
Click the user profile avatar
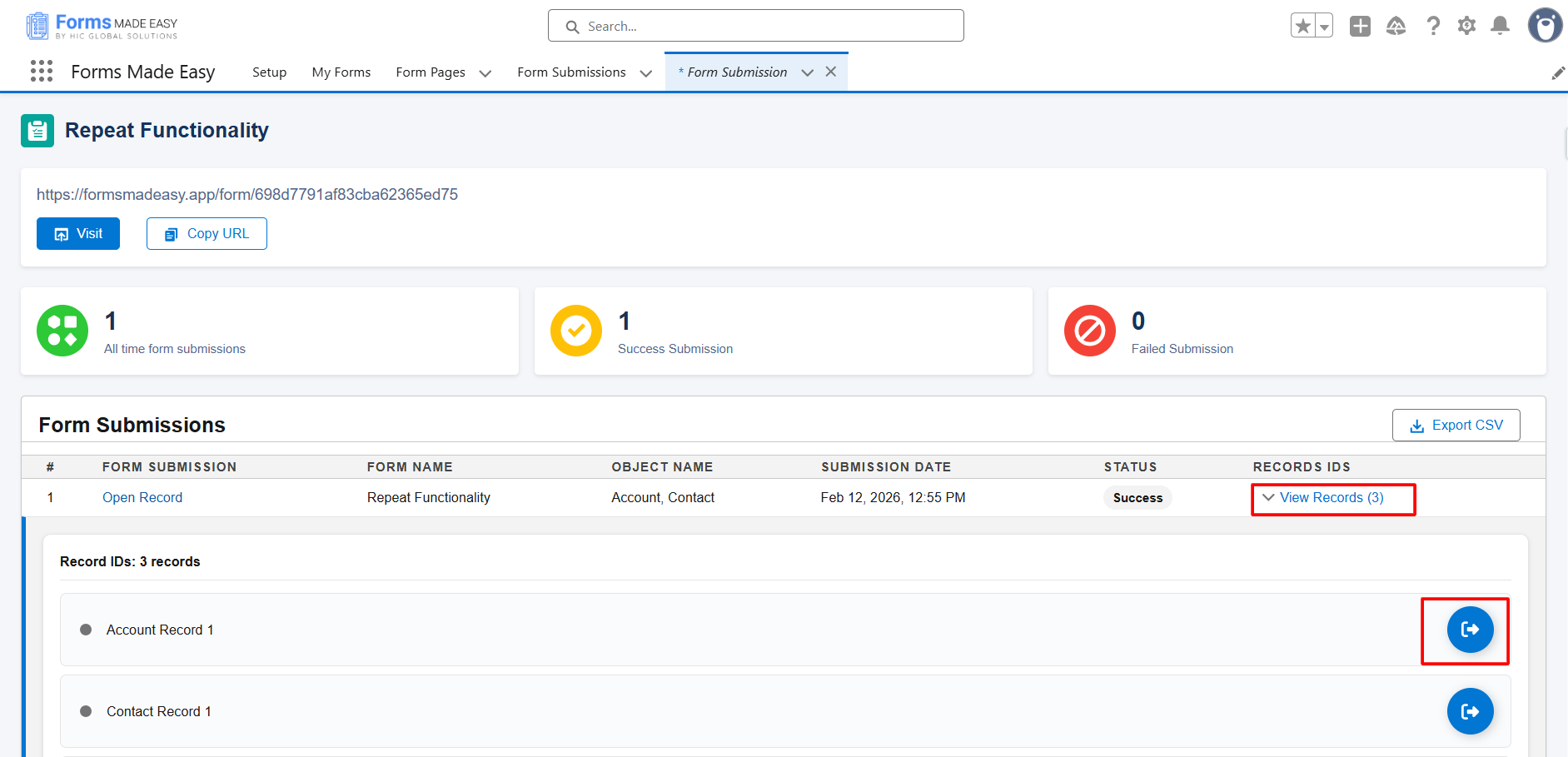point(1545,26)
